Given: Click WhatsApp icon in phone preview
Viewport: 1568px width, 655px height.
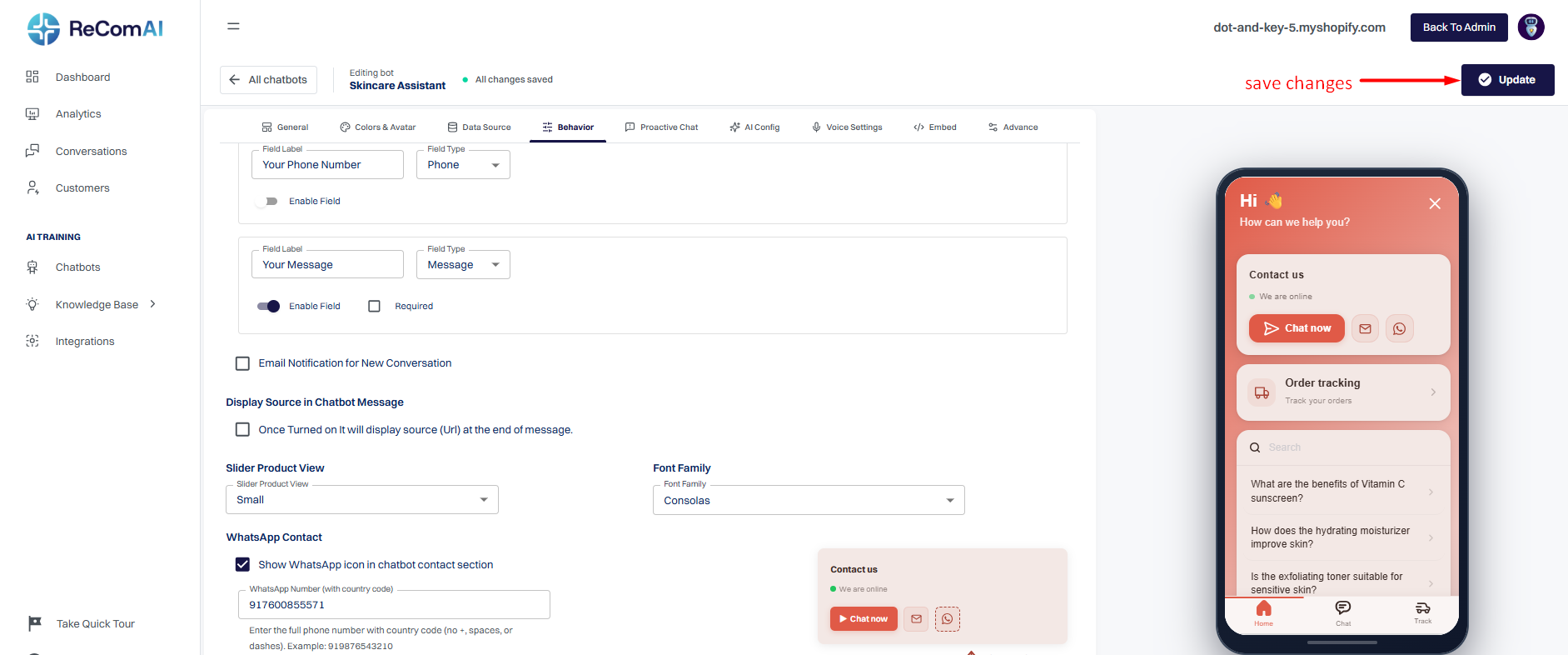Looking at the screenshot, I should [1399, 328].
